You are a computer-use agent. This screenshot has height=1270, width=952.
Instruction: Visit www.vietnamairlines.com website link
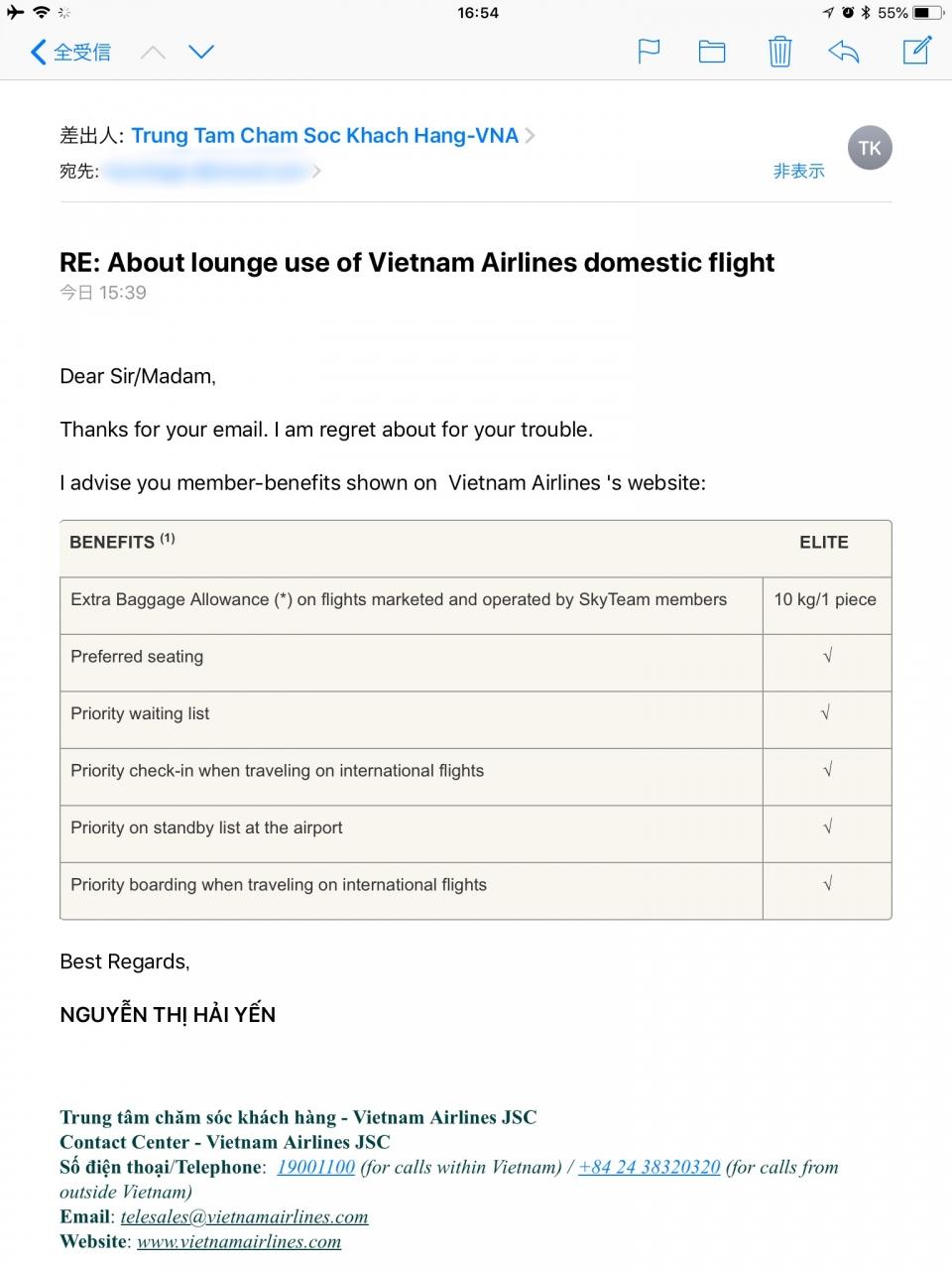[239, 1241]
